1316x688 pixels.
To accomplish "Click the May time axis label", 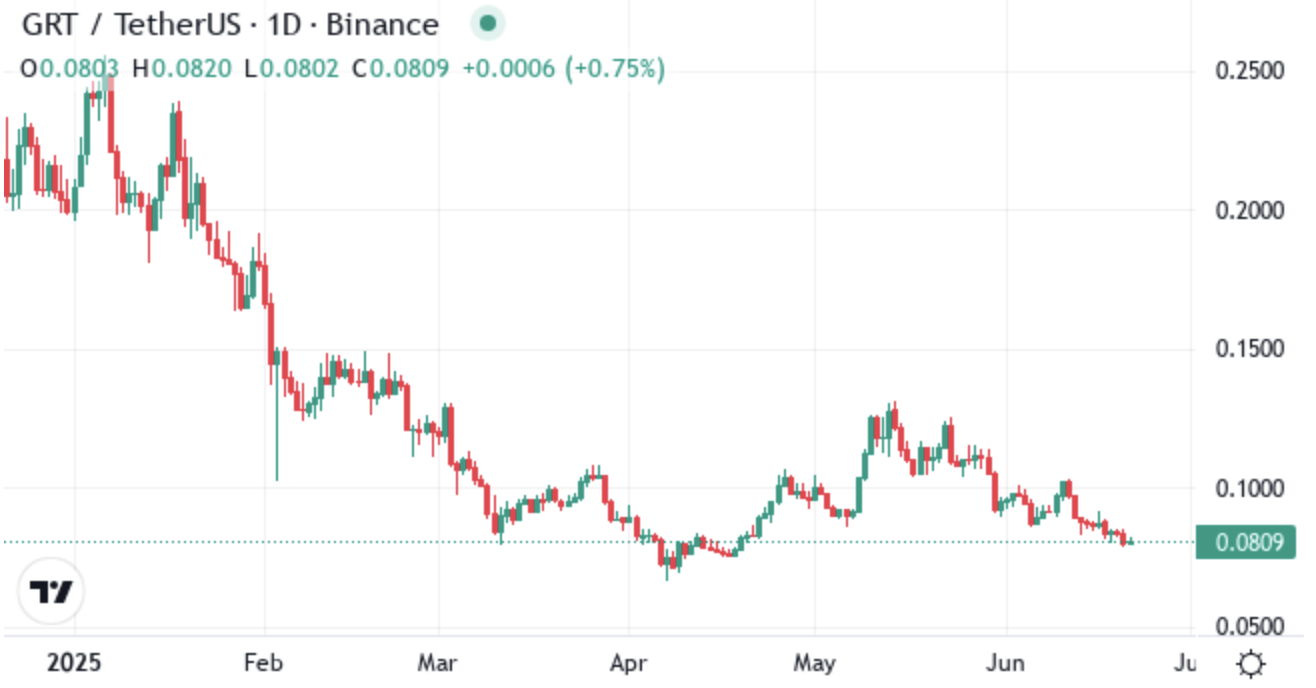I will (814, 664).
